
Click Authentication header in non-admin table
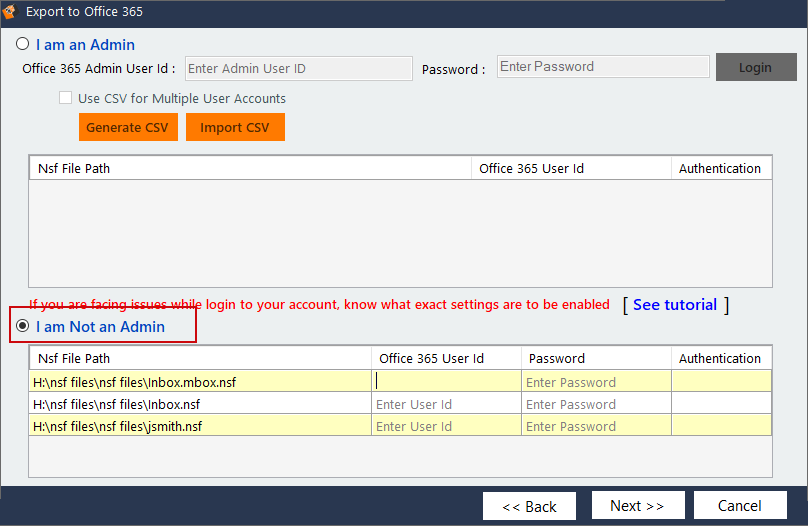pos(721,358)
